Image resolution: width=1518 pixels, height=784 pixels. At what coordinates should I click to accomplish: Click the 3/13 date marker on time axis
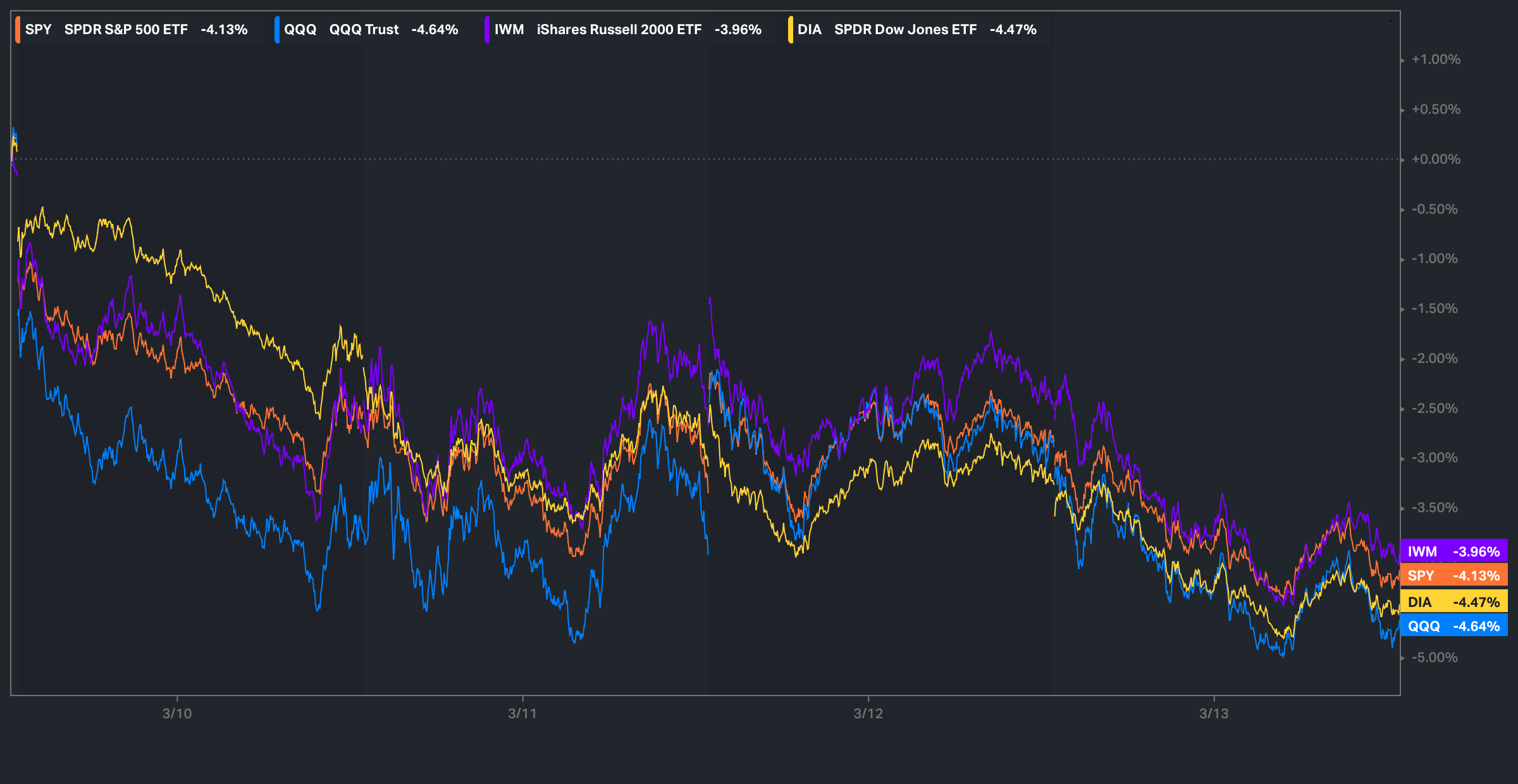coord(1214,713)
